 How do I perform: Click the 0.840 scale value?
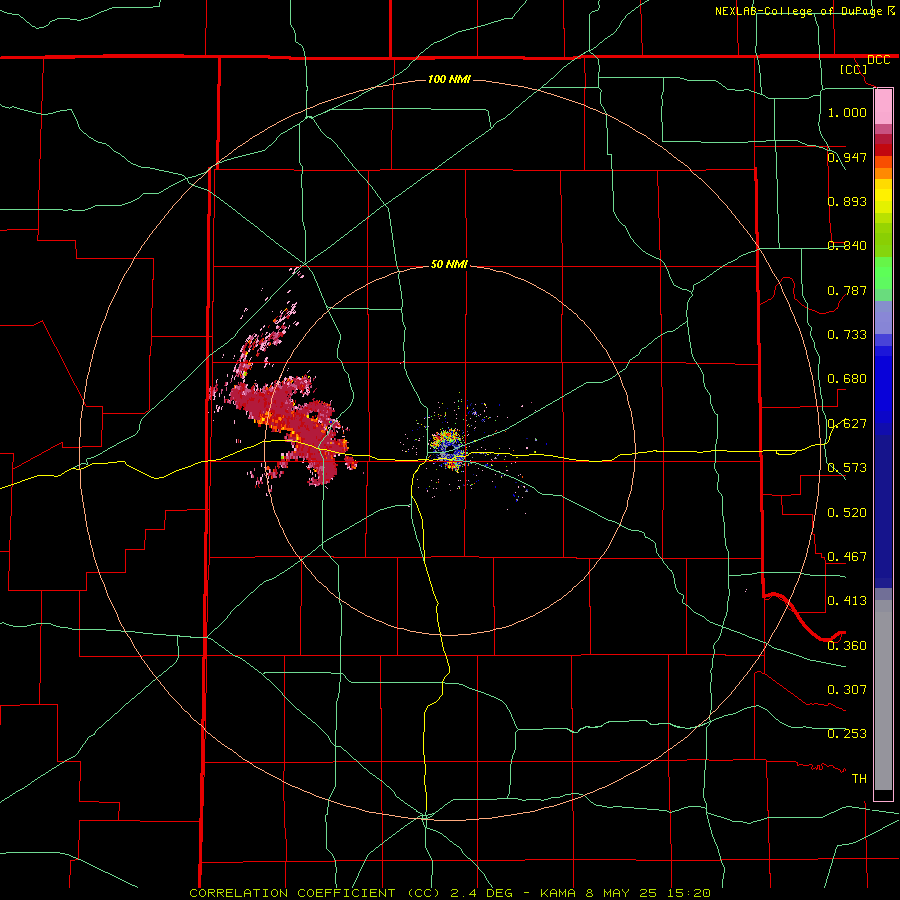click(x=847, y=245)
